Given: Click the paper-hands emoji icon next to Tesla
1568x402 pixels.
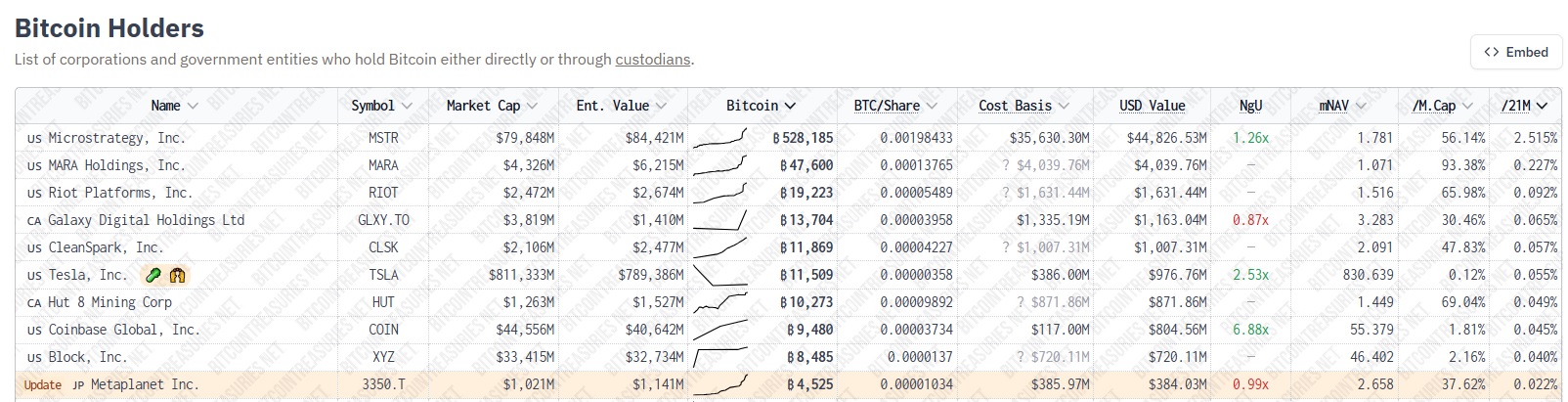Looking at the screenshot, I should (x=177, y=275).
